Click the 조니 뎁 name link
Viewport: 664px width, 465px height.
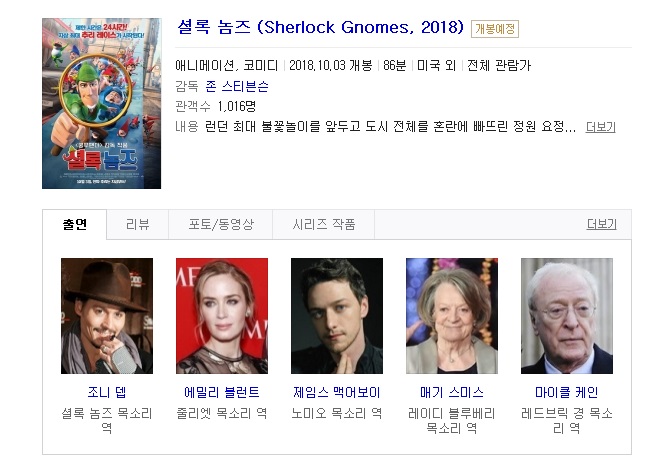coord(107,392)
